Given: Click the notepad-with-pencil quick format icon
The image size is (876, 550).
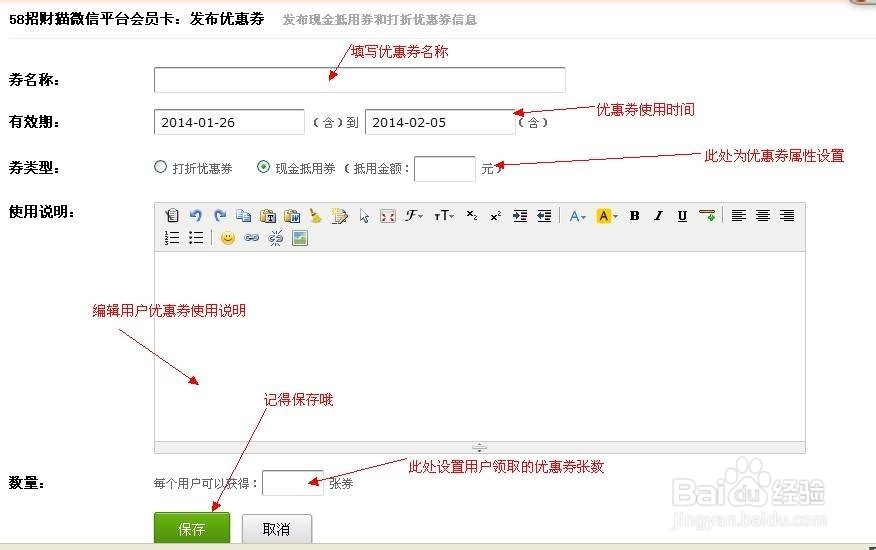Looking at the screenshot, I should (x=339, y=215).
